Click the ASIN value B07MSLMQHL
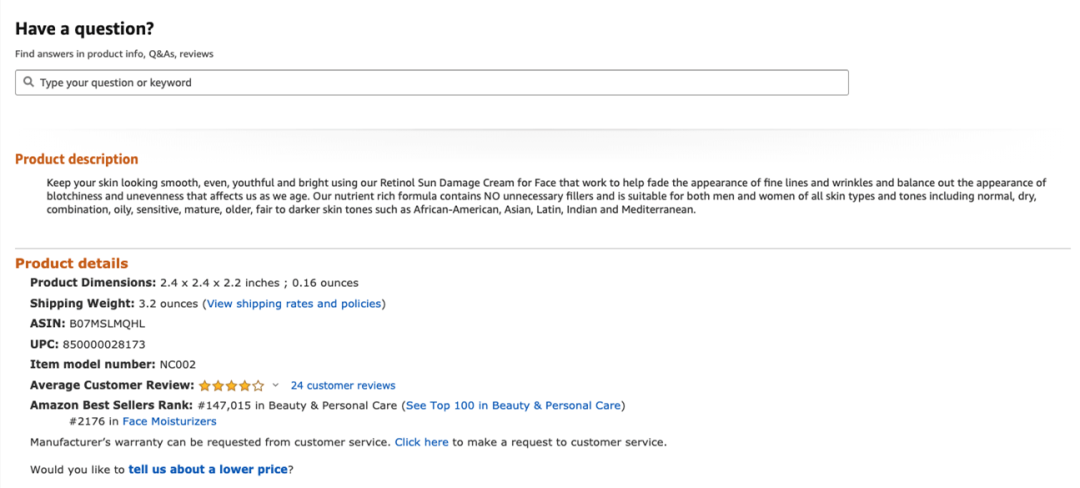 click(x=107, y=323)
